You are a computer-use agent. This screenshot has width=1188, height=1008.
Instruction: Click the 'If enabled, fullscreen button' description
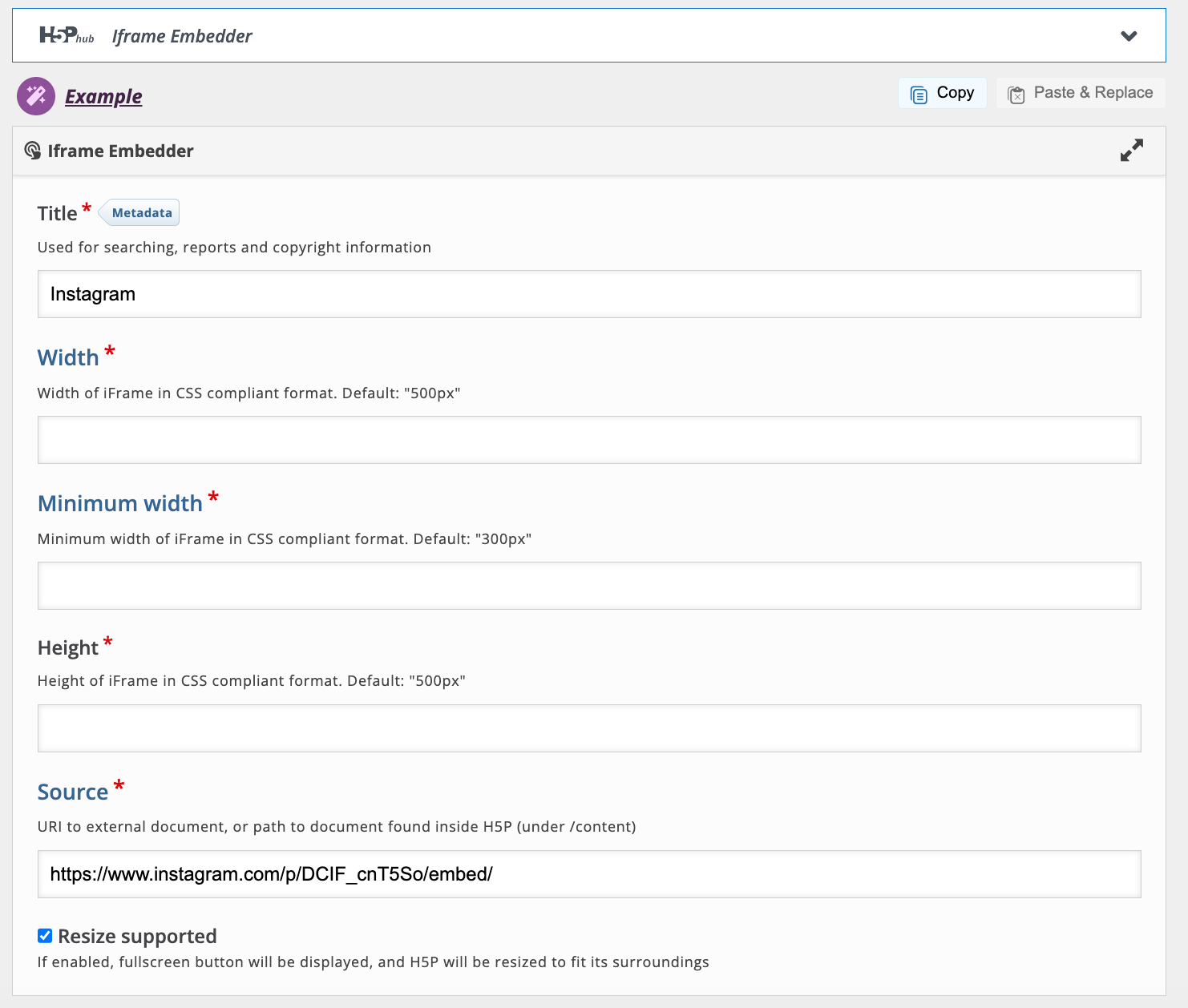tap(374, 962)
